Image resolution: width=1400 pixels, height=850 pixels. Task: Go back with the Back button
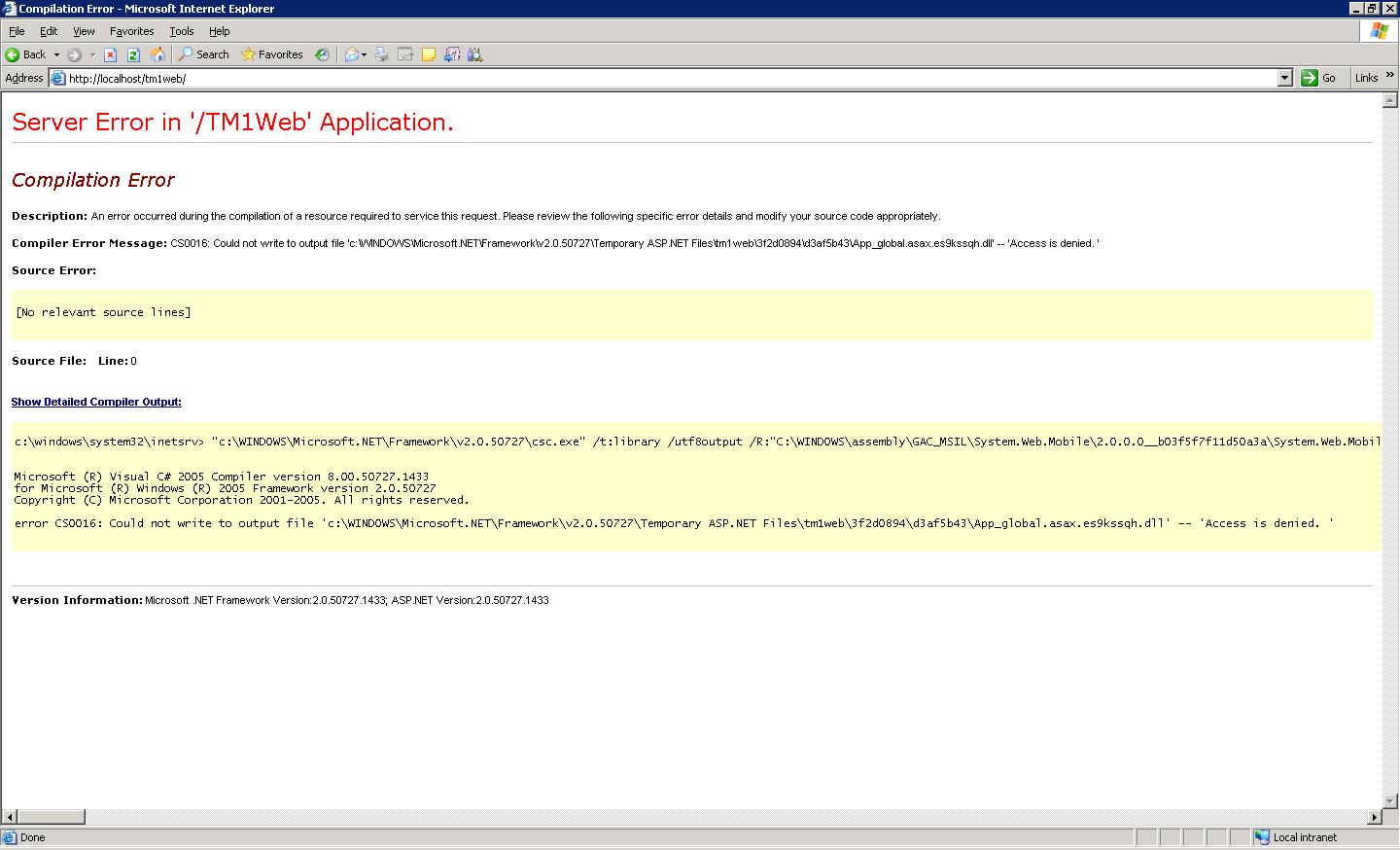(25, 54)
